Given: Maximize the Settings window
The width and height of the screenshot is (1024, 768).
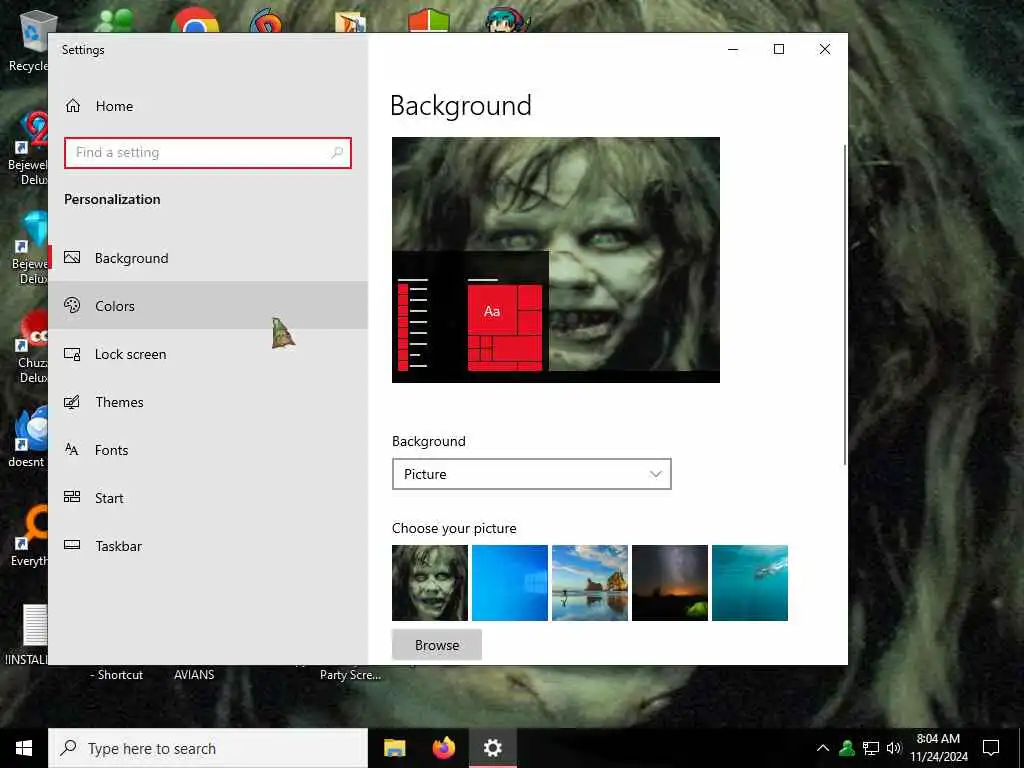Looking at the screenshot, I should [x=778, y=49].
